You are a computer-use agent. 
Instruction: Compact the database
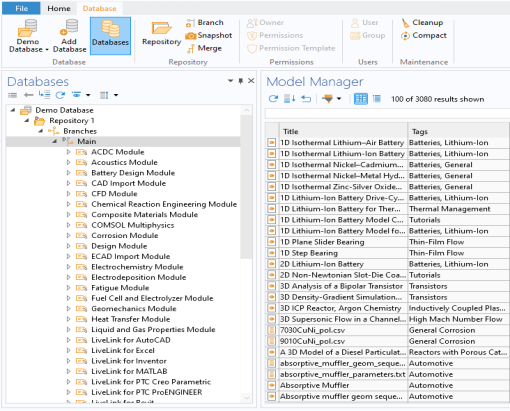click(424, 35)
